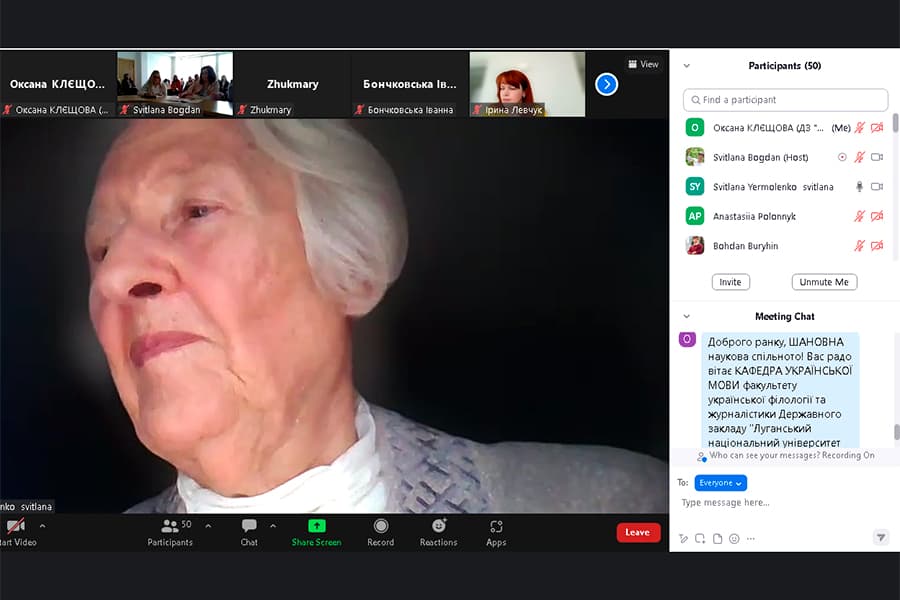Select the Zhukmary participant tile
The width and height of the screenshot is (900, 600).
292,84
